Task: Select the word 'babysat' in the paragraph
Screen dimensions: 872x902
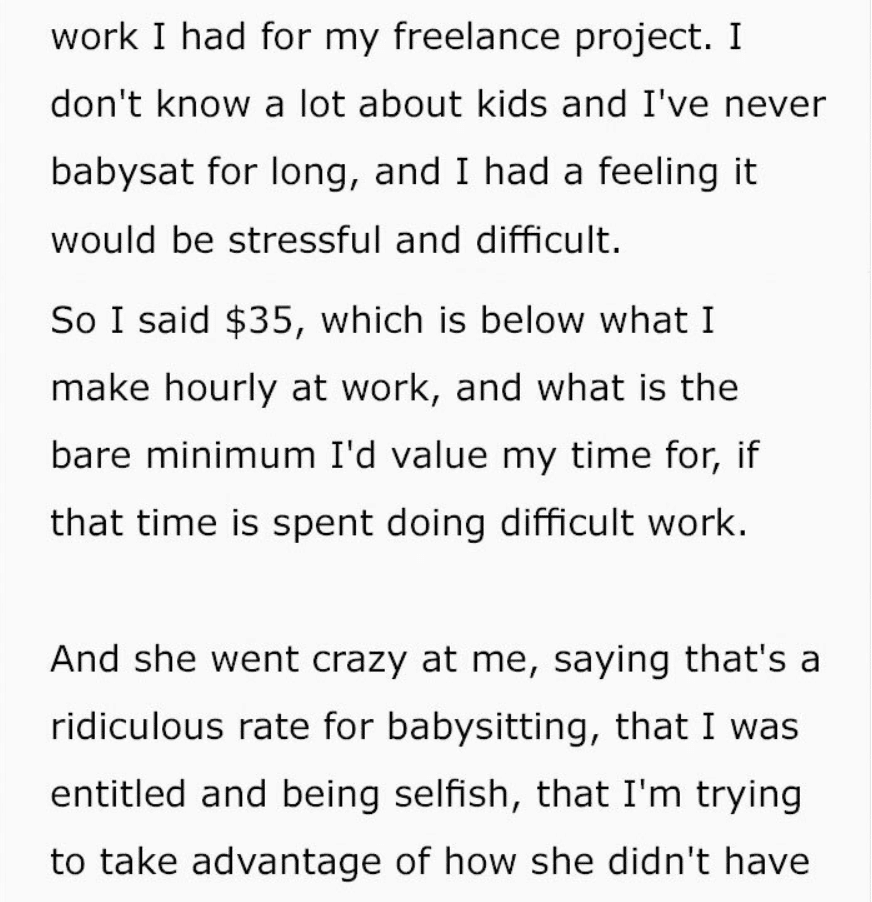Action: (x=122, y=173)
